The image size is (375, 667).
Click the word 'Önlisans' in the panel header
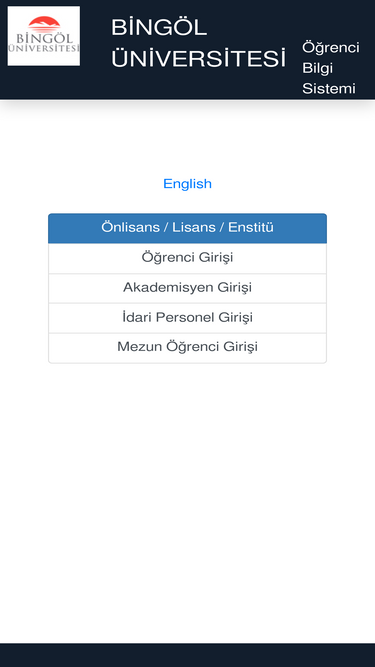coord(131,227)
